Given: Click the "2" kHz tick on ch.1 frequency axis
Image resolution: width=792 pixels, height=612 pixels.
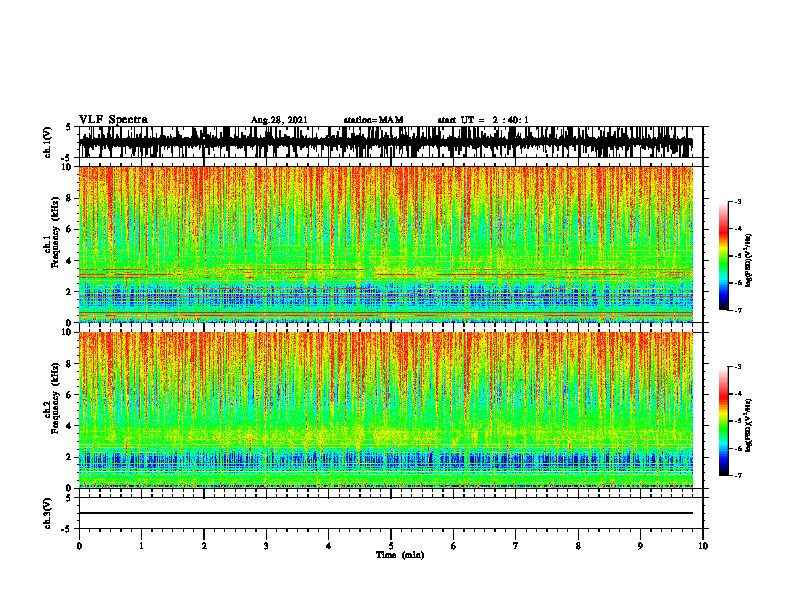Looking at the screenshot, I should 71,291.
